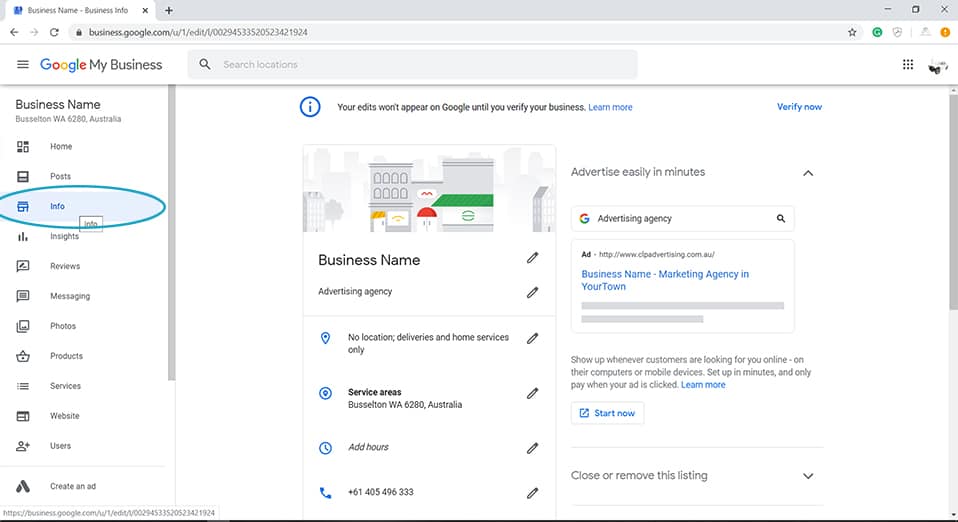Image resolution: width=958 pixels, height=522 pixels.
Task: Click the Messaging icon in the sidebar
Action: pos(23,296)
